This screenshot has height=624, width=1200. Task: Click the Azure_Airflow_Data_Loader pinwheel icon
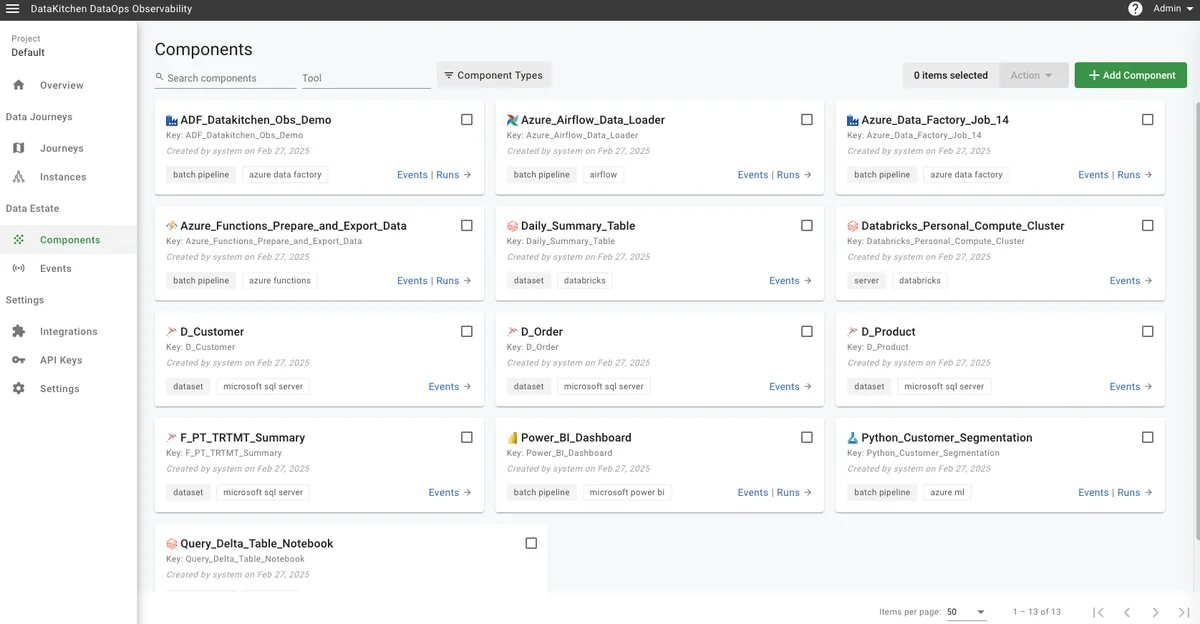pos(512,120)
